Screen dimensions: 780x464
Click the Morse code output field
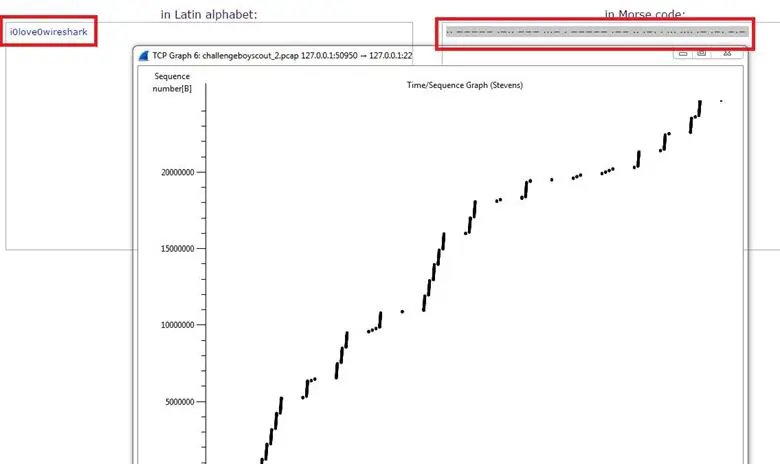click(596, 32)
